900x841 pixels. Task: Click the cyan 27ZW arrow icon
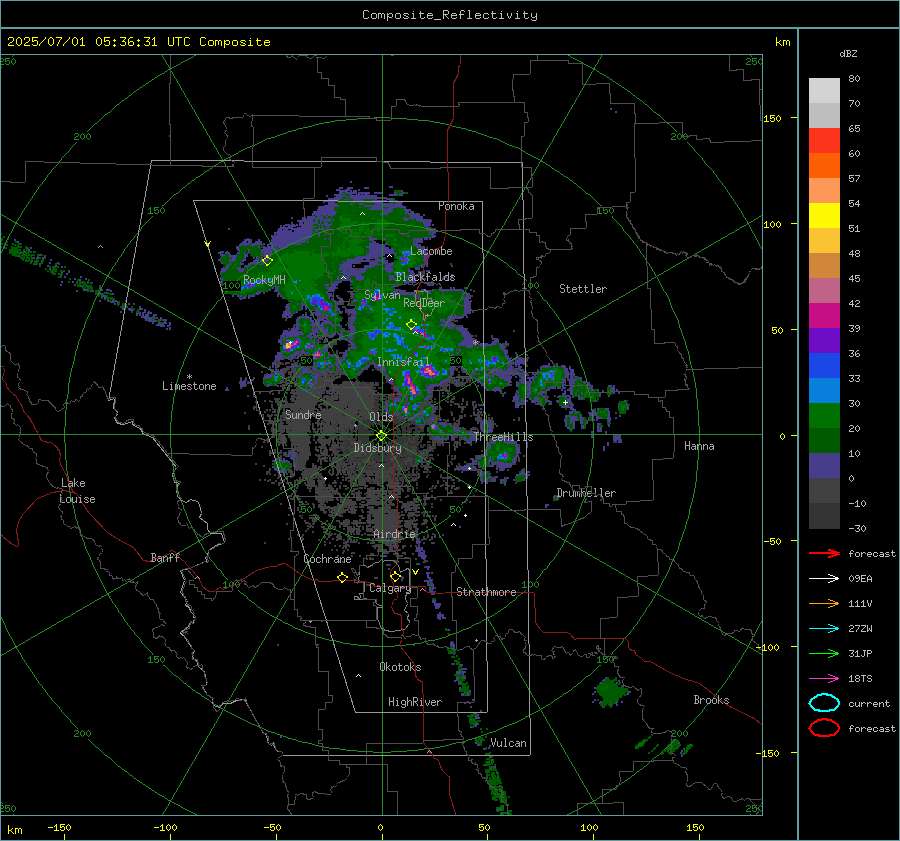[x=824, y=629]
